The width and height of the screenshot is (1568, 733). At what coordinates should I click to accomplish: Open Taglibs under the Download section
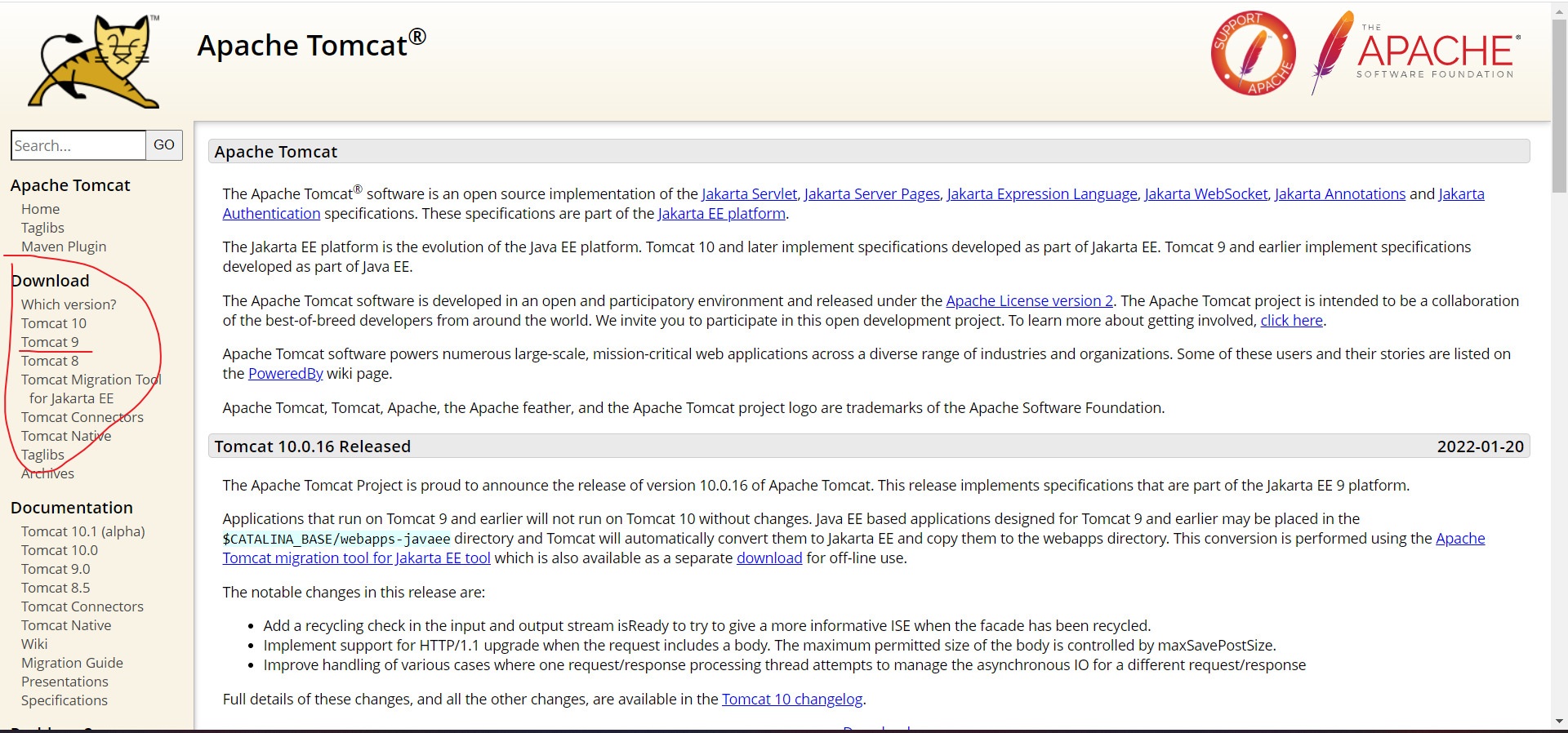click(42, 455)
